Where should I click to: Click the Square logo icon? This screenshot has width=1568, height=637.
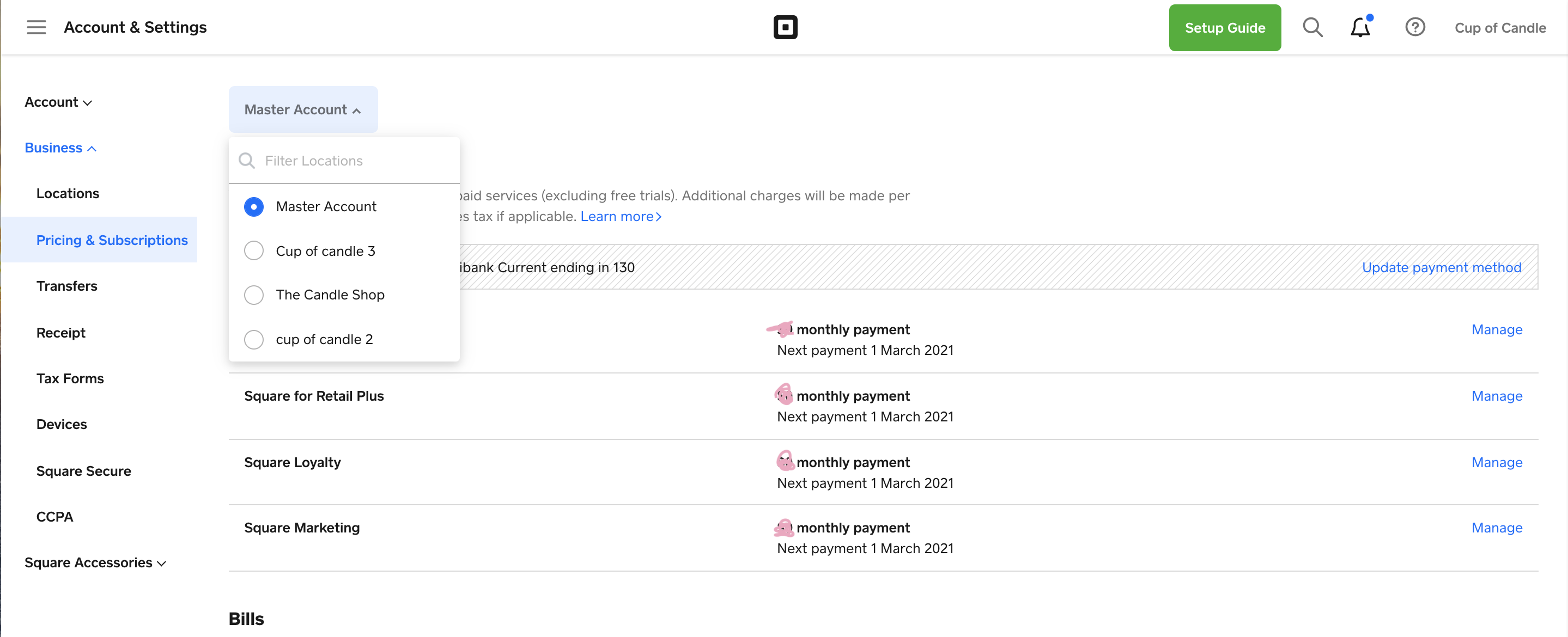click(x=785, y=27)
